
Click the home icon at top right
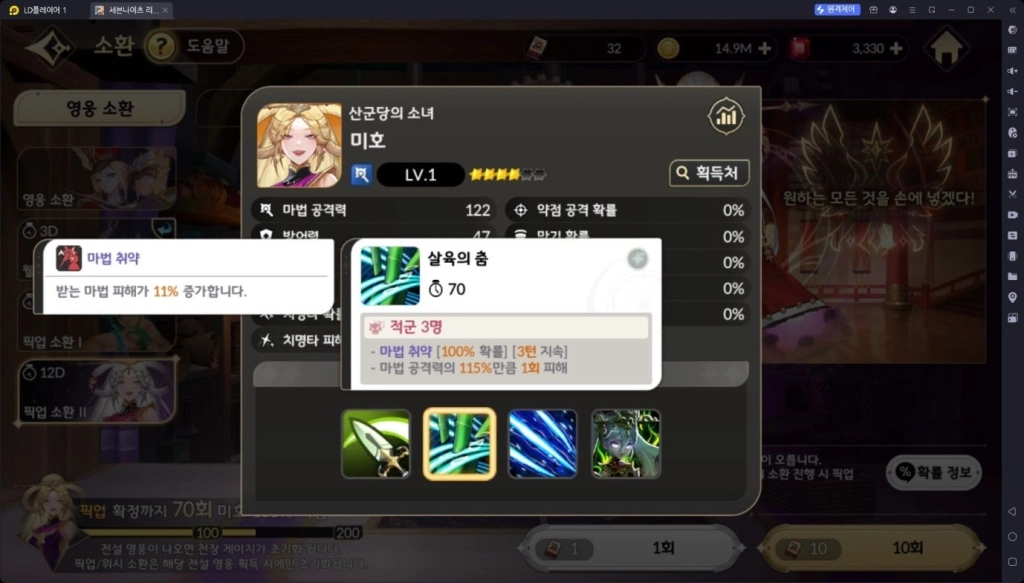click(x=946, y=48)
